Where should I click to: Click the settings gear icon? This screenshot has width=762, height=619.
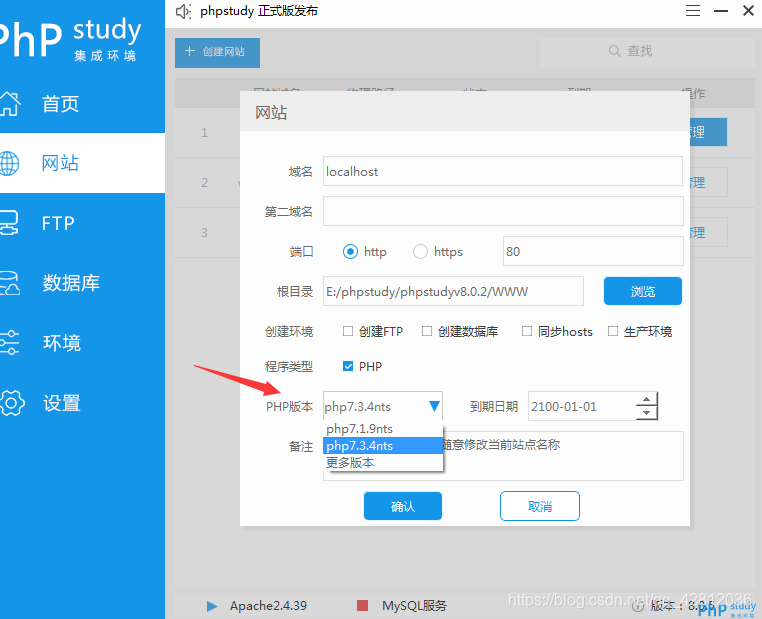coord(11,403)
